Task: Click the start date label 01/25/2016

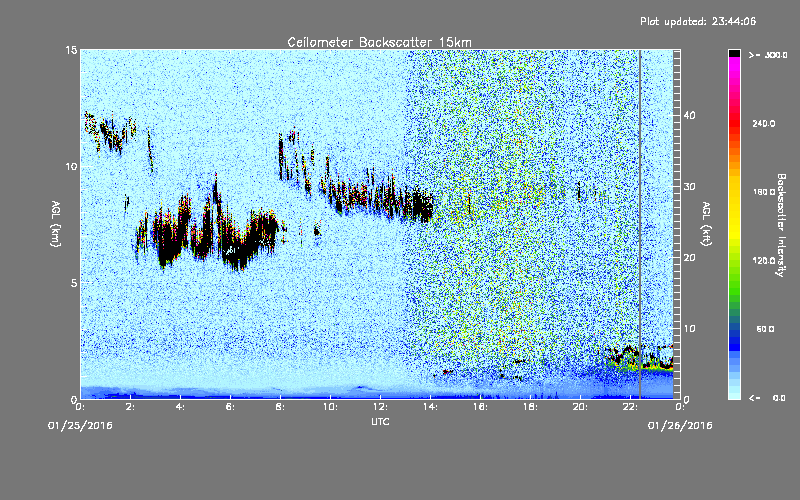Action: (80, 426)
